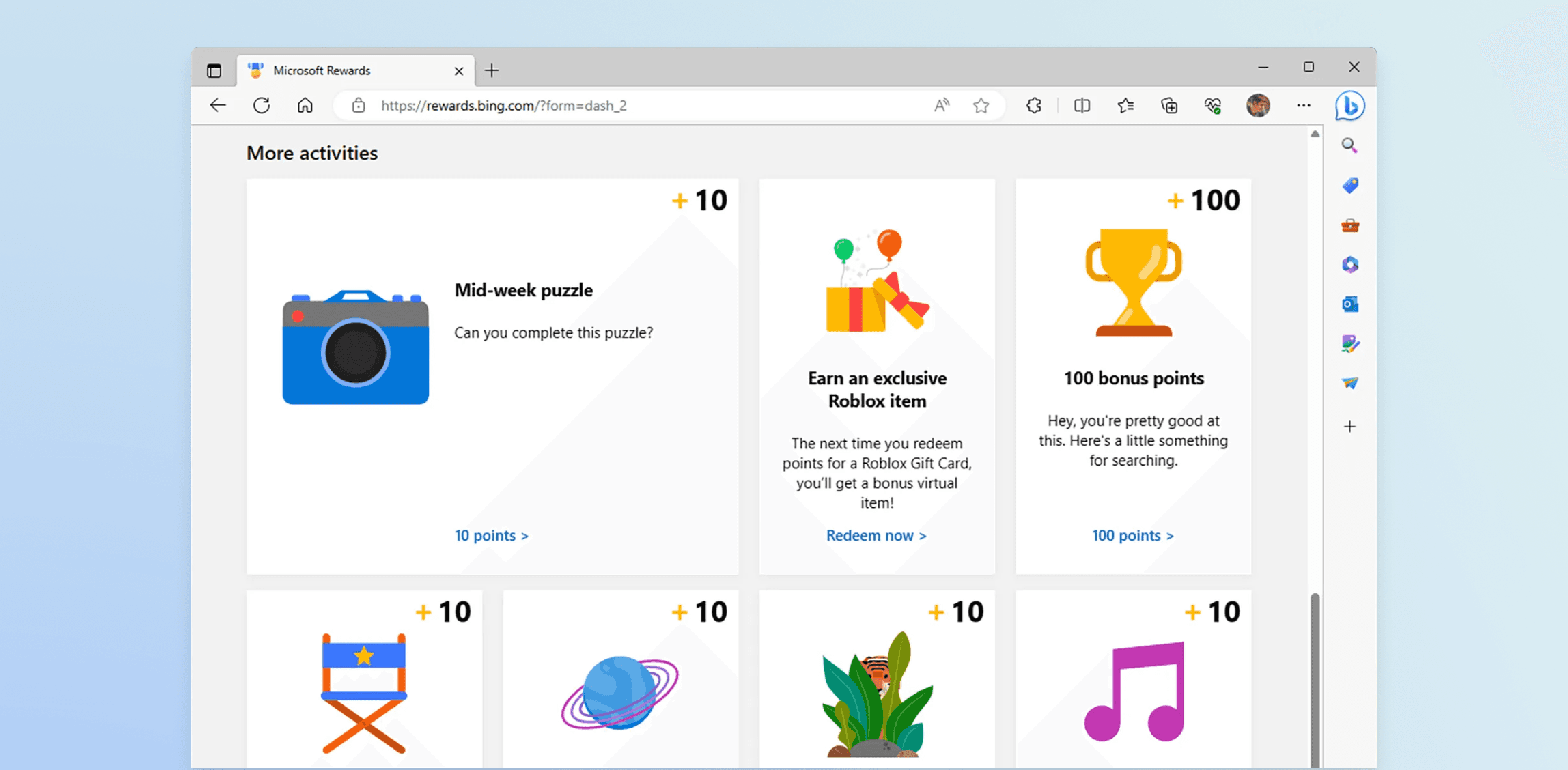Viewport: 1568px width, 770px height.
Task: Toggle split screen view icon
Action: click(1082, 106)
